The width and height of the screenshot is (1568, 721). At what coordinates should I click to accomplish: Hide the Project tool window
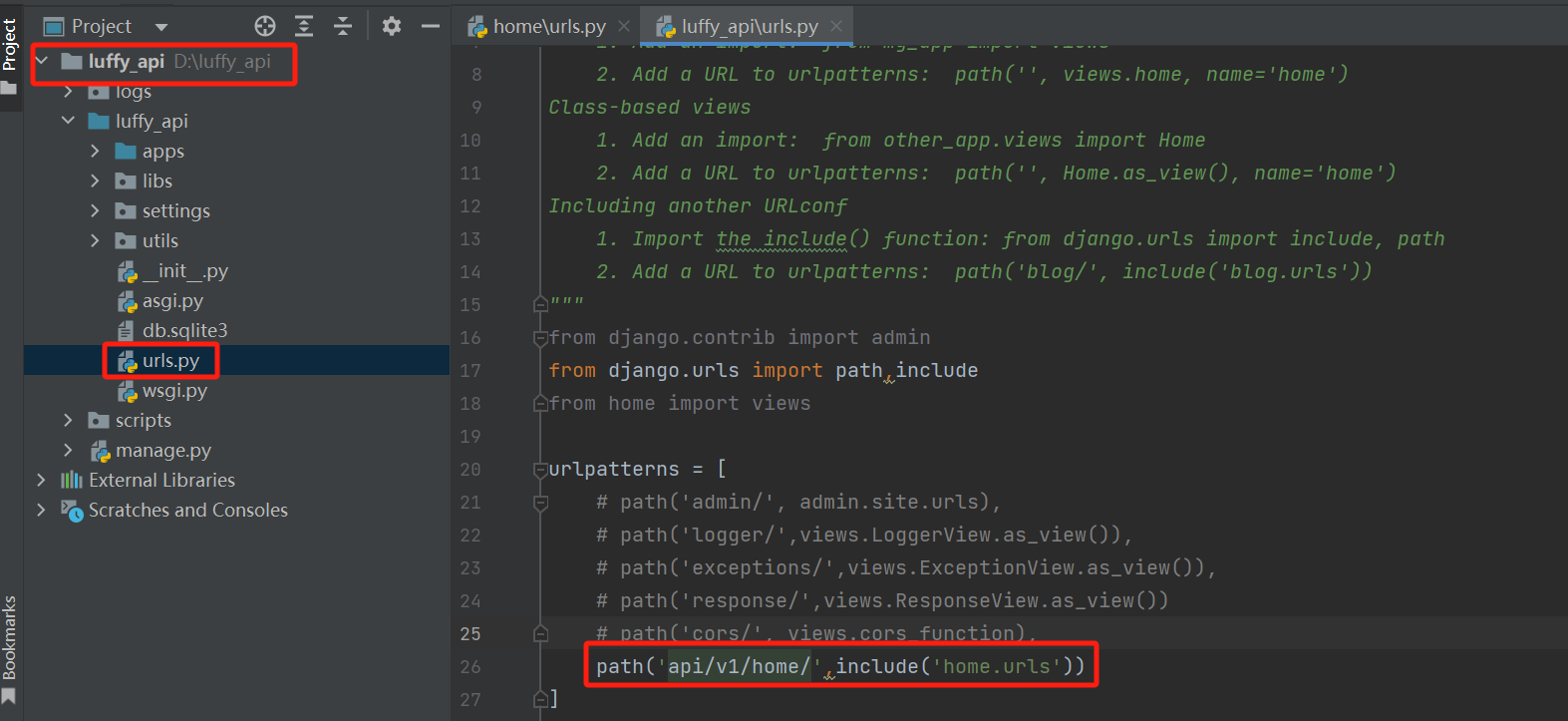point(431,26)
